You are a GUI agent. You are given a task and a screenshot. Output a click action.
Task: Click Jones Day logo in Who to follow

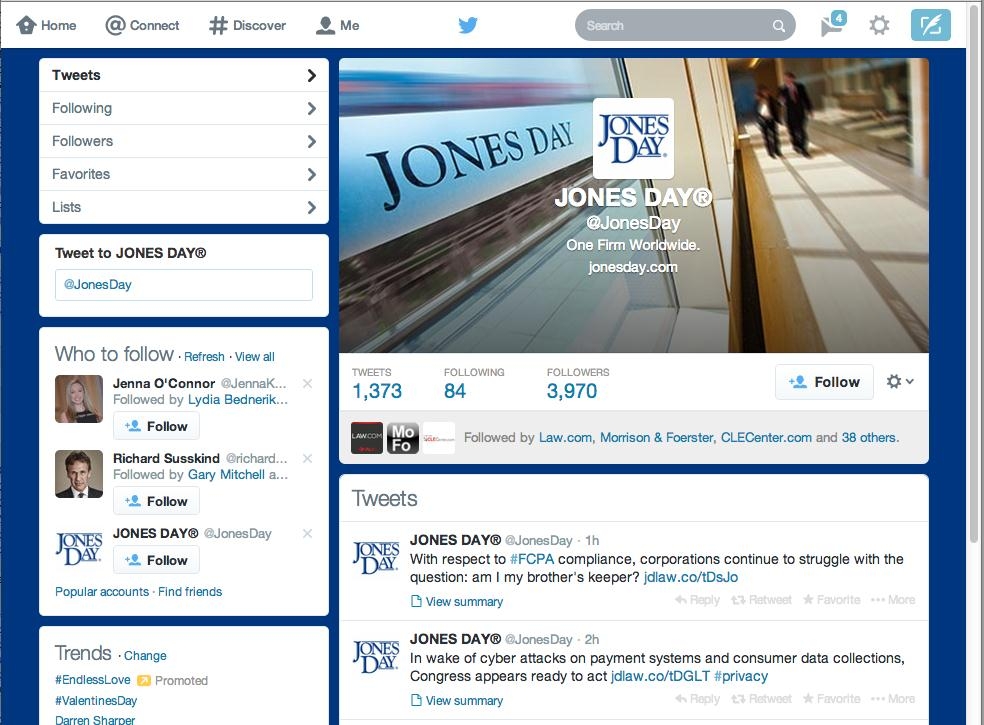pos(79,549)
